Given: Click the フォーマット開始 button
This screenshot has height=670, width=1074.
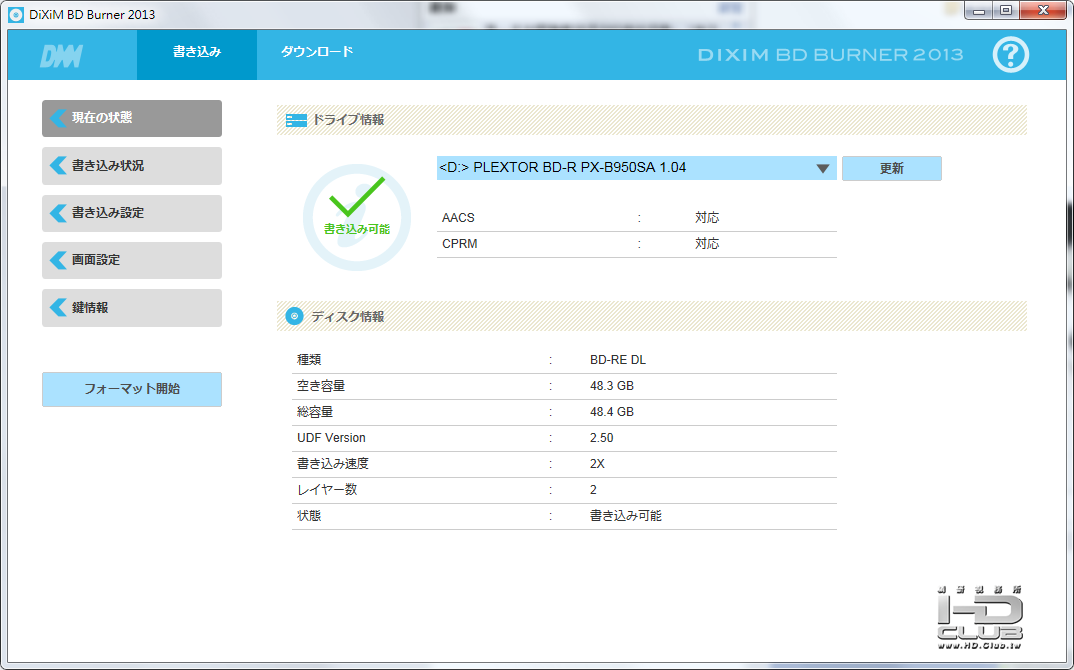Looking at the screenshot, I should pyautogui.click(x=132, y=389).
